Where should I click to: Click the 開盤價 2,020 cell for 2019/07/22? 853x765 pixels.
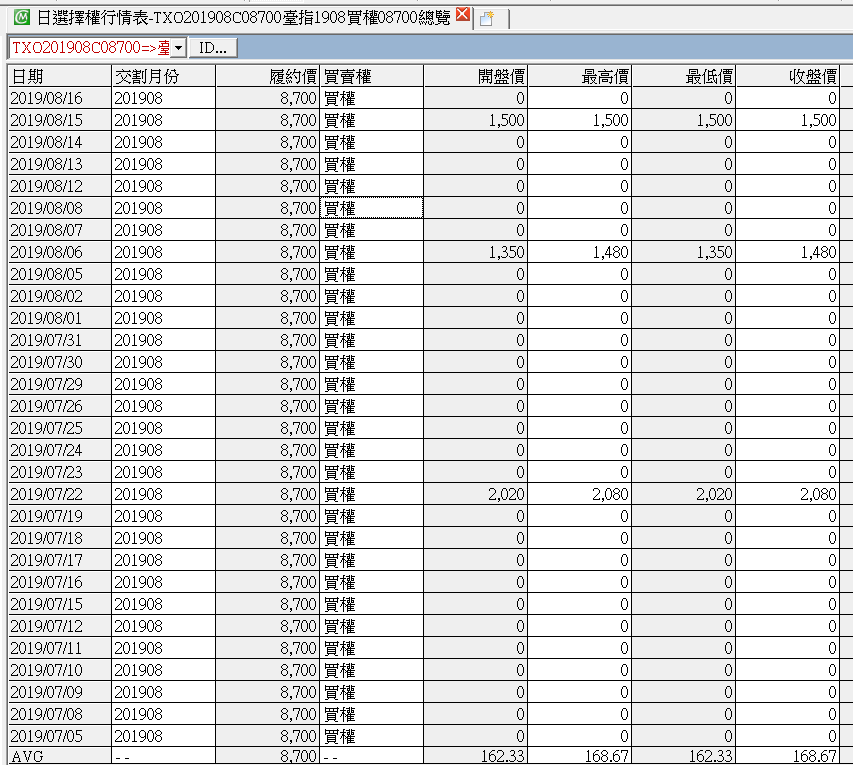point(475,495)
